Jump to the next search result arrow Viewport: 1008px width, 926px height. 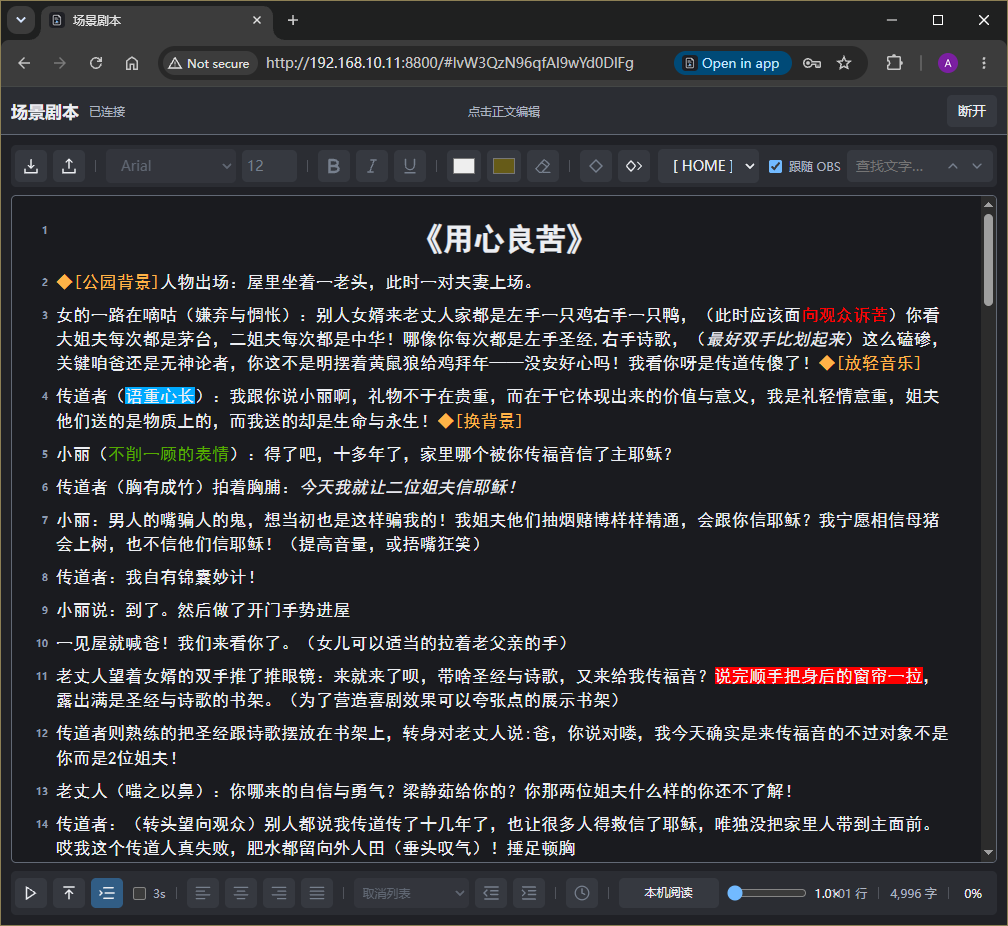coord(977,167)
